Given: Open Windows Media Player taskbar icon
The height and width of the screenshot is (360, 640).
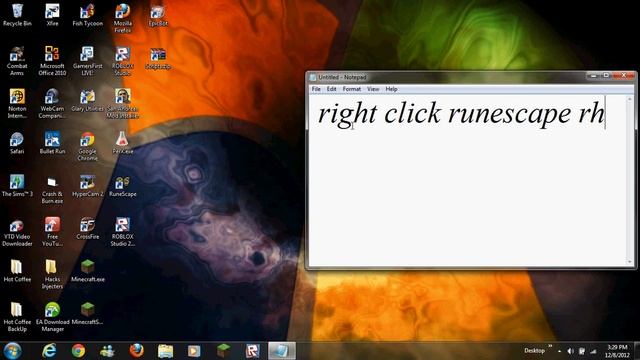Looking at the screenshot, I should [194, 351].
